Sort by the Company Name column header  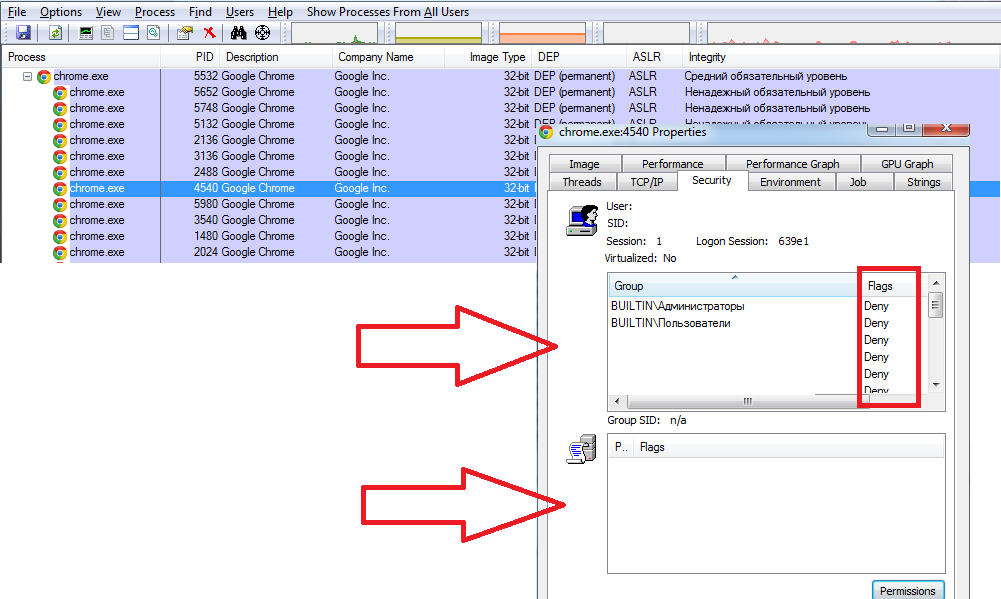coord(388,57)
